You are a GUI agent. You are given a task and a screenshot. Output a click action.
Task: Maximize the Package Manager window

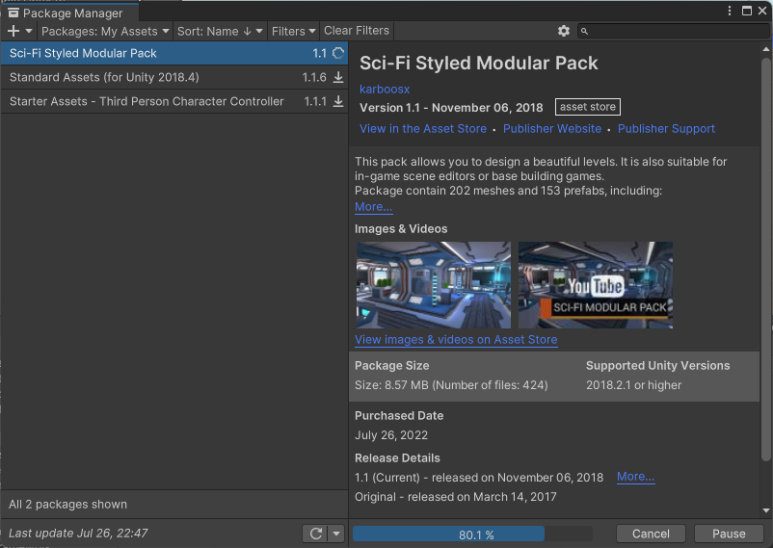747,11
